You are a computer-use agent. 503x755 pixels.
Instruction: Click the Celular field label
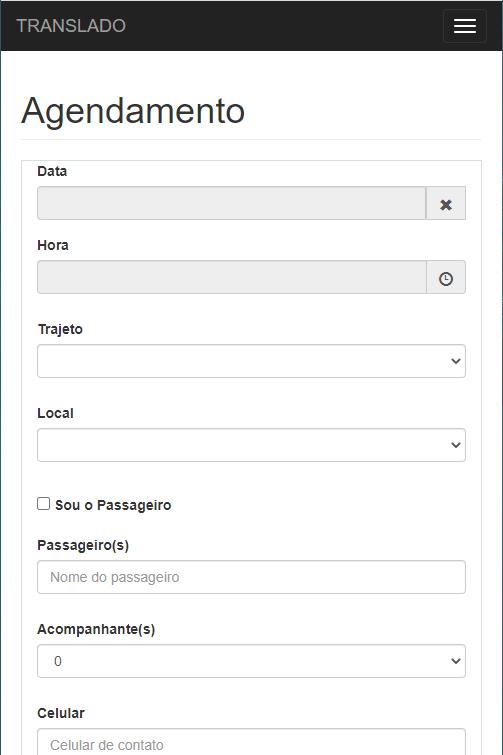[x=61, y=713]
